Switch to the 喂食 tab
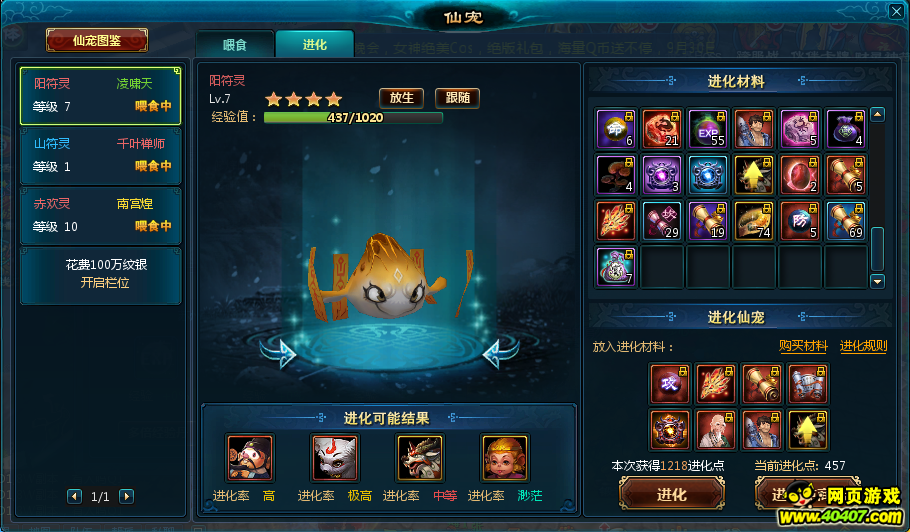This screenshot has width=910, height=532. [235, 45]
